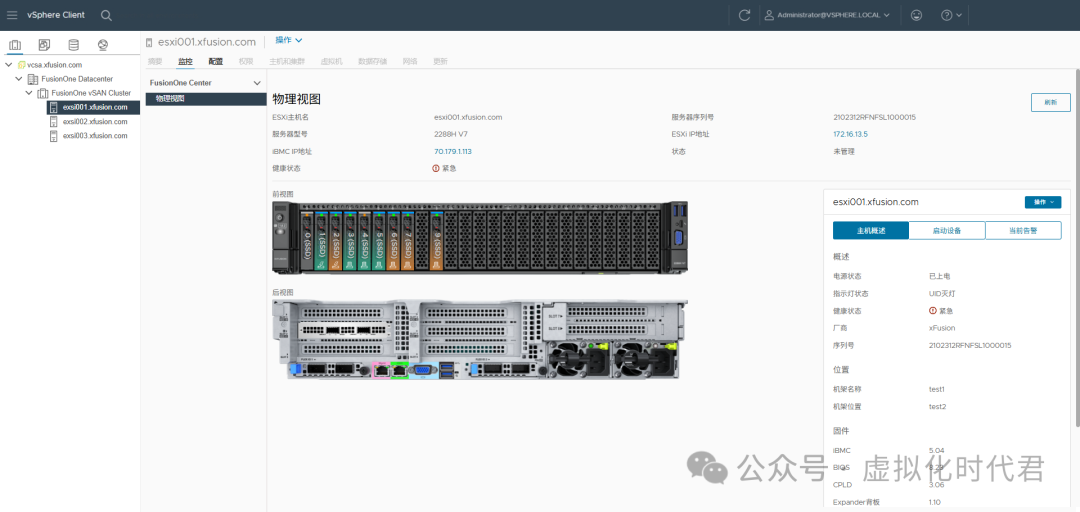1080x512 pixels.
Task: Select vcsa.xfusion.com in the tree
Action: 54,65
